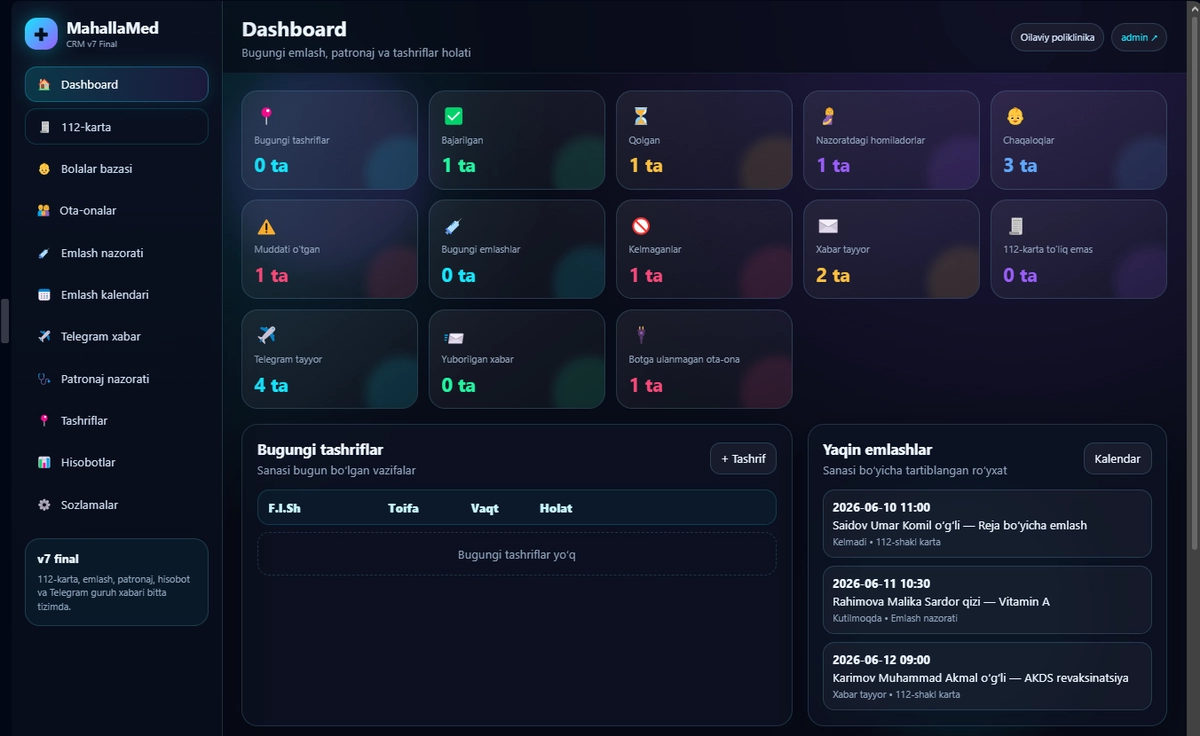This screenshot has height=736, width=1200.
Task: Click the + Tashrif button
Action: click(743, 459)
